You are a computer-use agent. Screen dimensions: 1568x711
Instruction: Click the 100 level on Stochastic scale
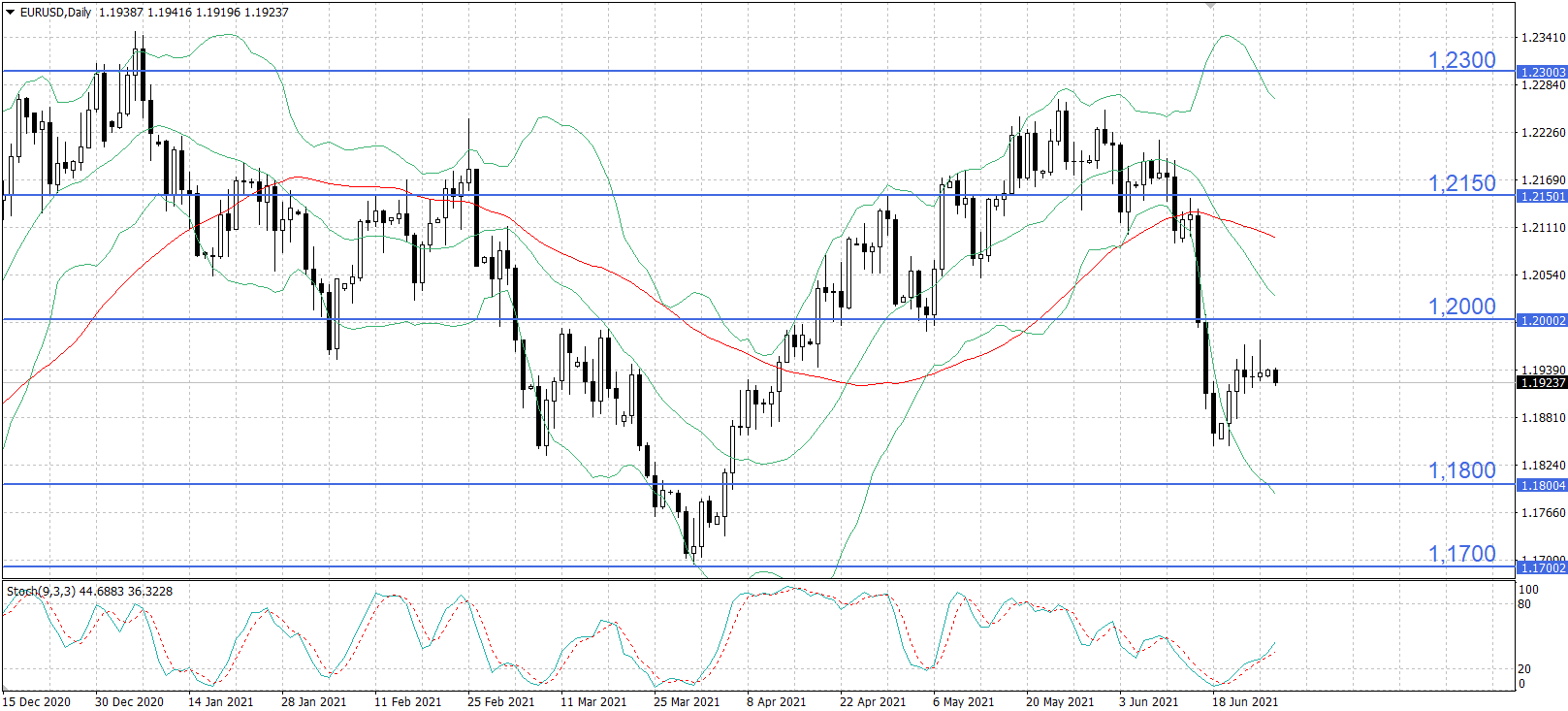click(1528, 590)
